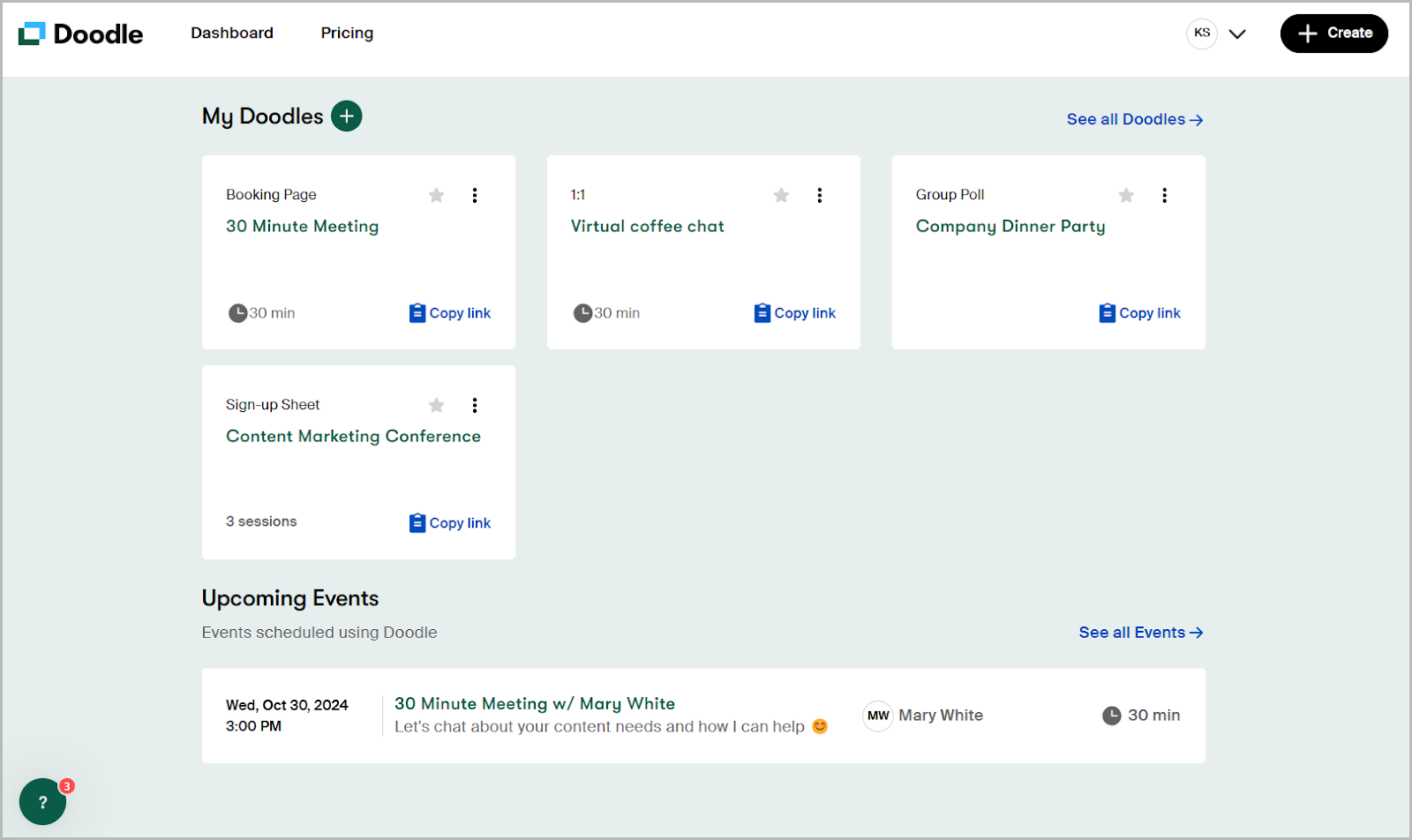Click the 1:1 type label
Viewport: 1412px width, 840px height.
[578, 194]
